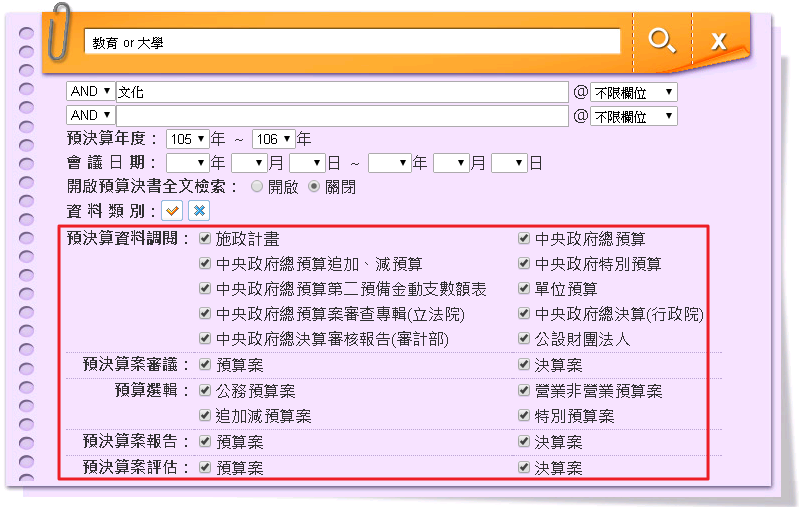Uncheck the 施政計畫 checkbox
The height and width of the screenshot is (507, 799).
pyautogui.click(x=205, y=239)
